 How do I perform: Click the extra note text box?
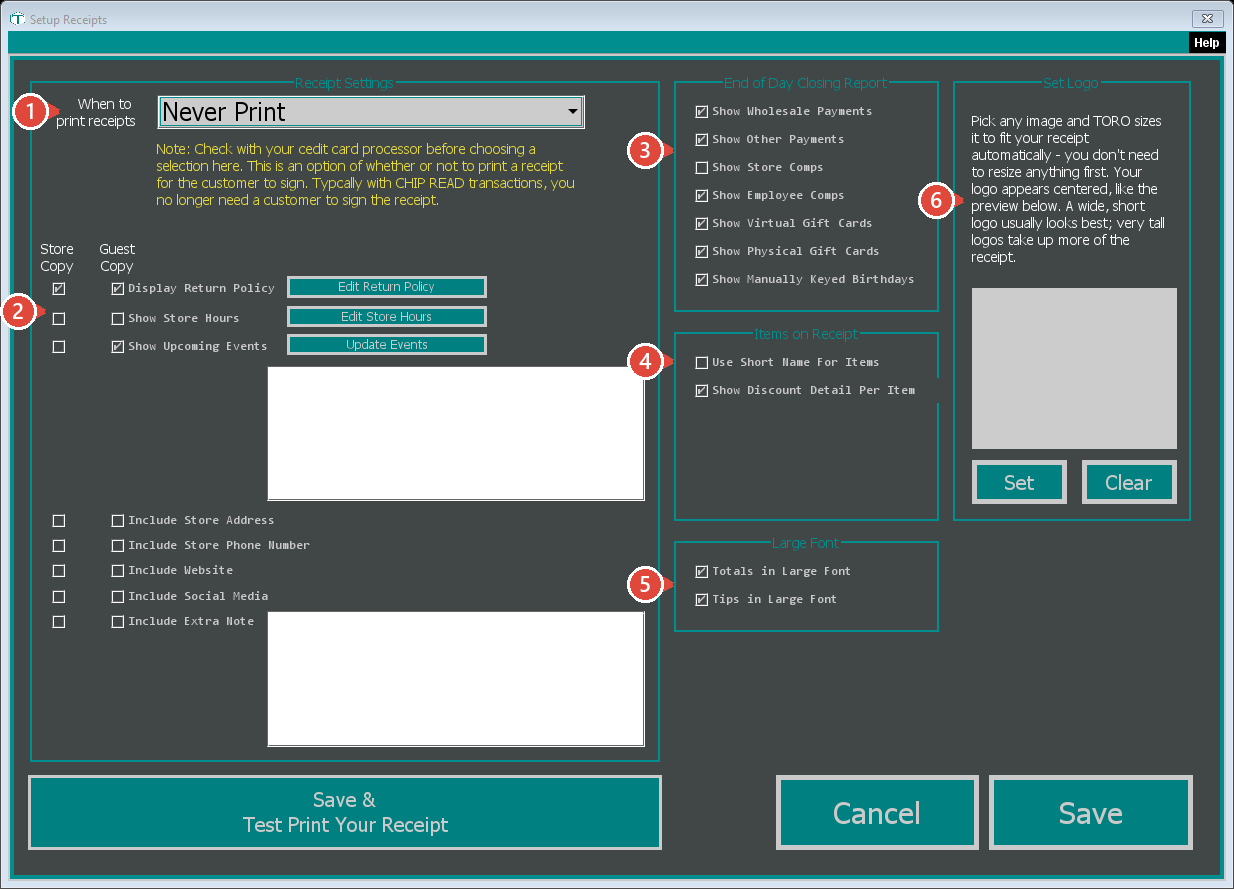pyautogui.click(x=456, y=679)
